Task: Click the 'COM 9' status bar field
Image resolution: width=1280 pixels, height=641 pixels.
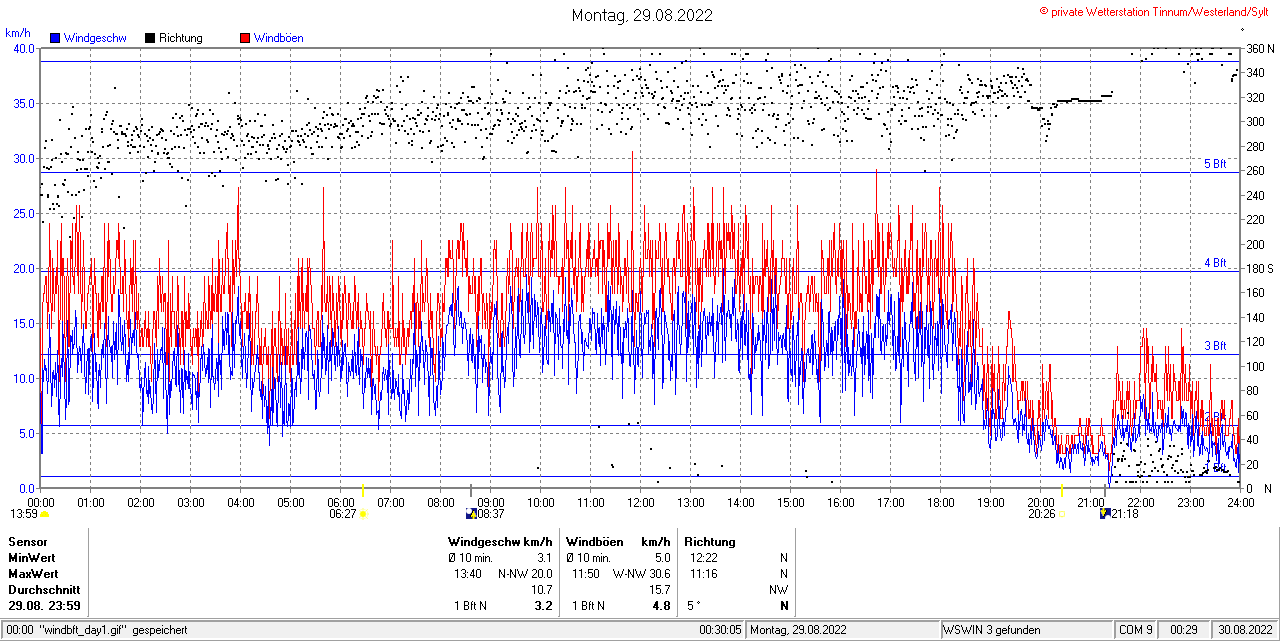Action: [x=1136, y=630]
